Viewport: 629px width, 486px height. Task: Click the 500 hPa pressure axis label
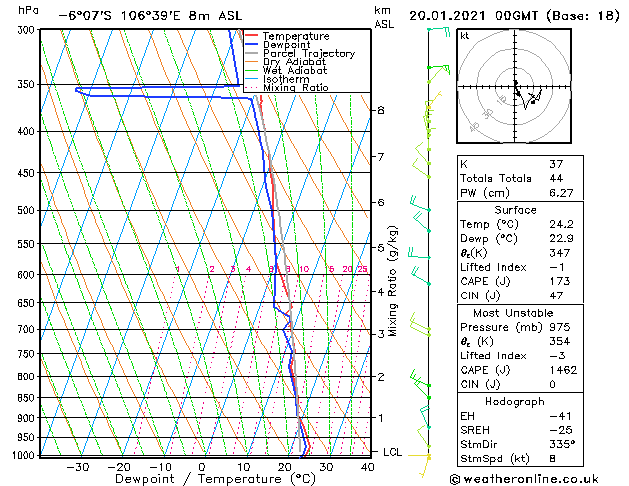(28, 211)
